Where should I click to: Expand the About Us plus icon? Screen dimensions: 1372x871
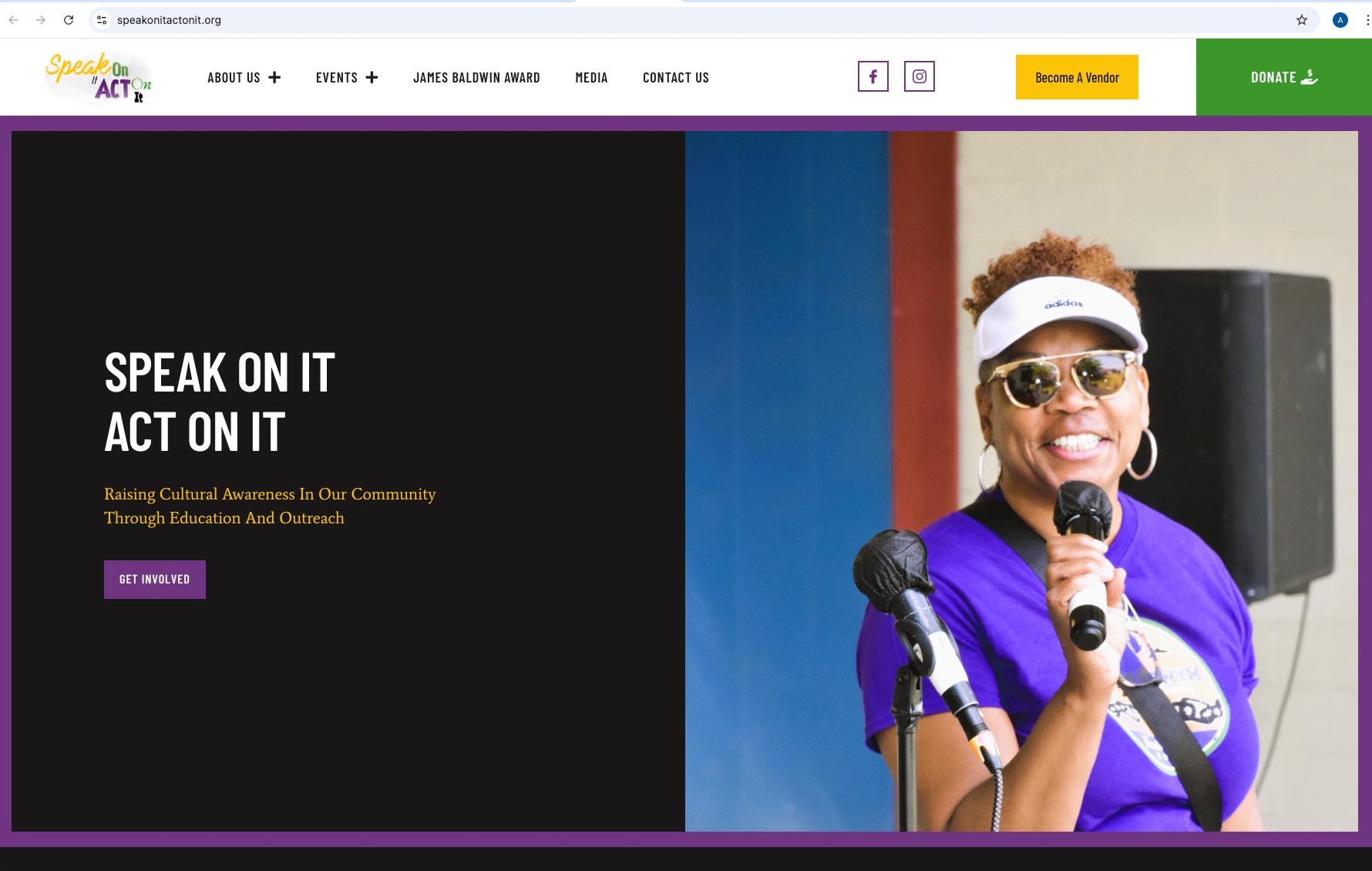pos(274,77)
